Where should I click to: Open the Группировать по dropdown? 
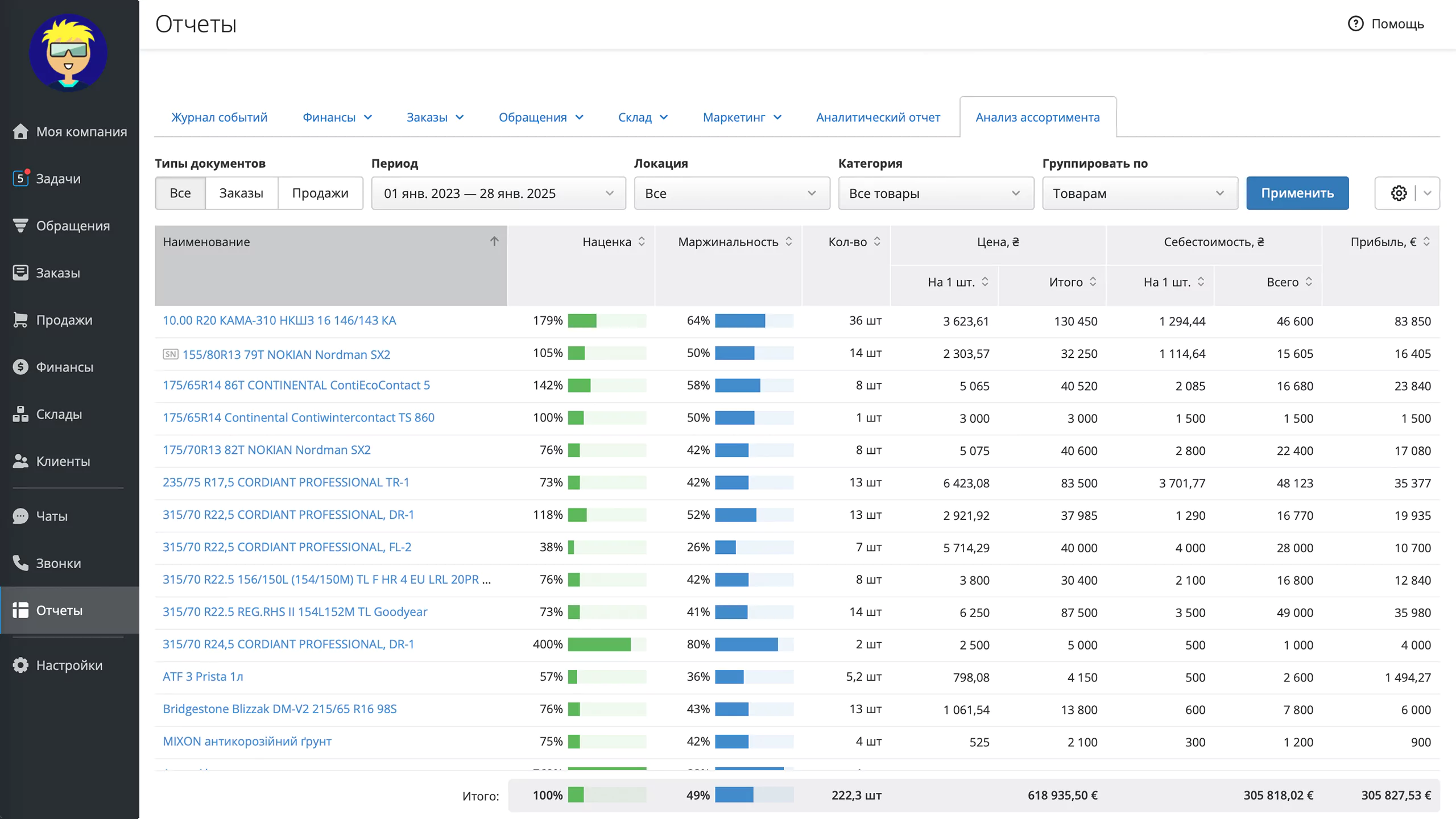coord(1140,193)
